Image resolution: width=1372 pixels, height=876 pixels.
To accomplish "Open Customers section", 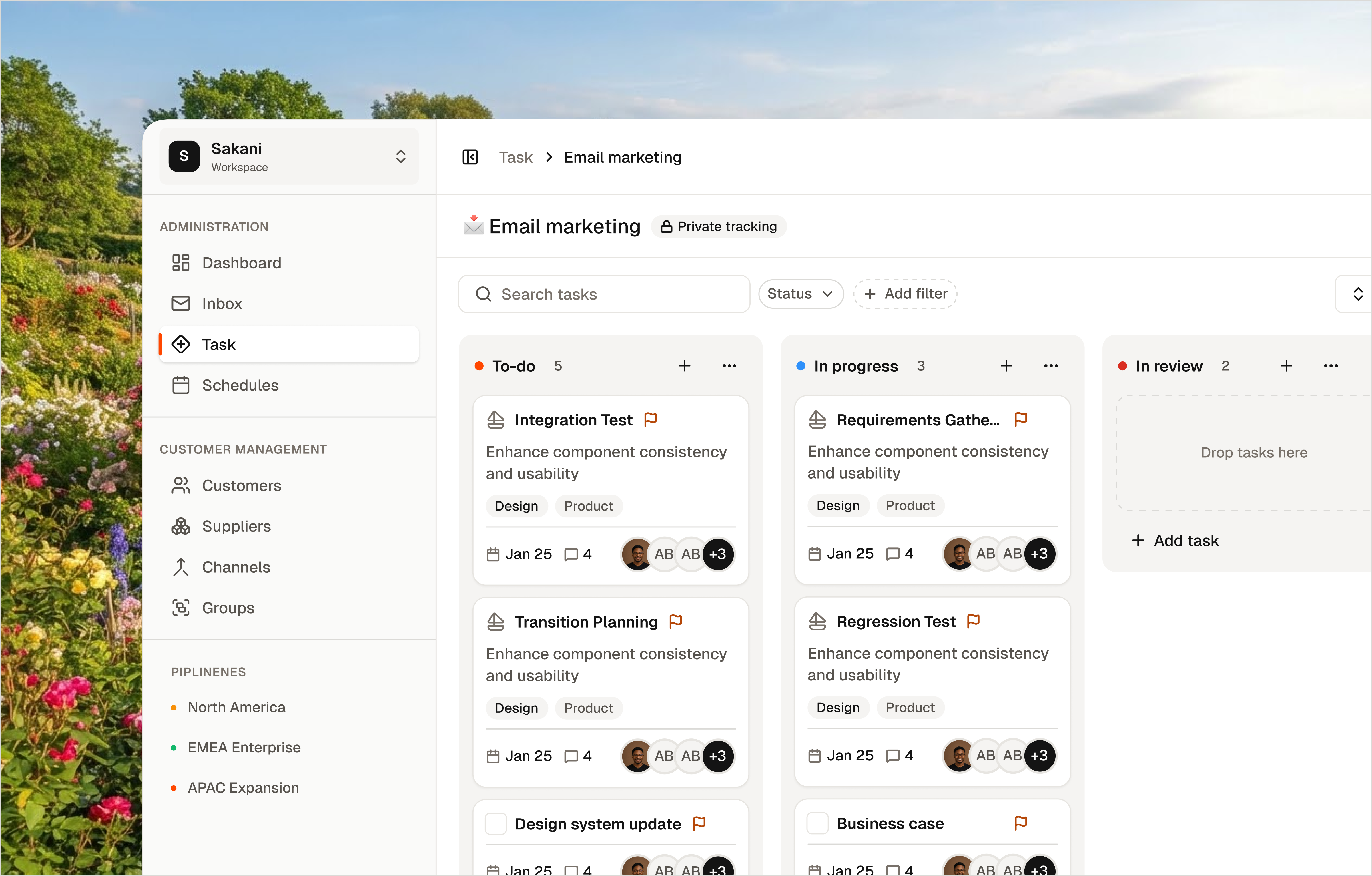I will point(289,485).
